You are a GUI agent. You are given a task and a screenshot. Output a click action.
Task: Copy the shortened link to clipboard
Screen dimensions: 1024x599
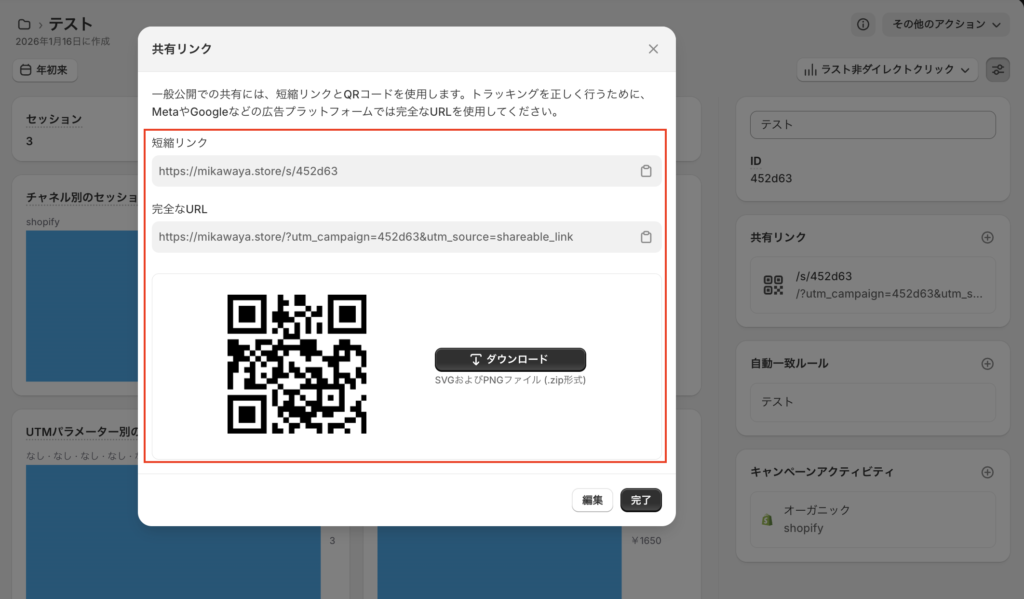[x=646, y=171]
